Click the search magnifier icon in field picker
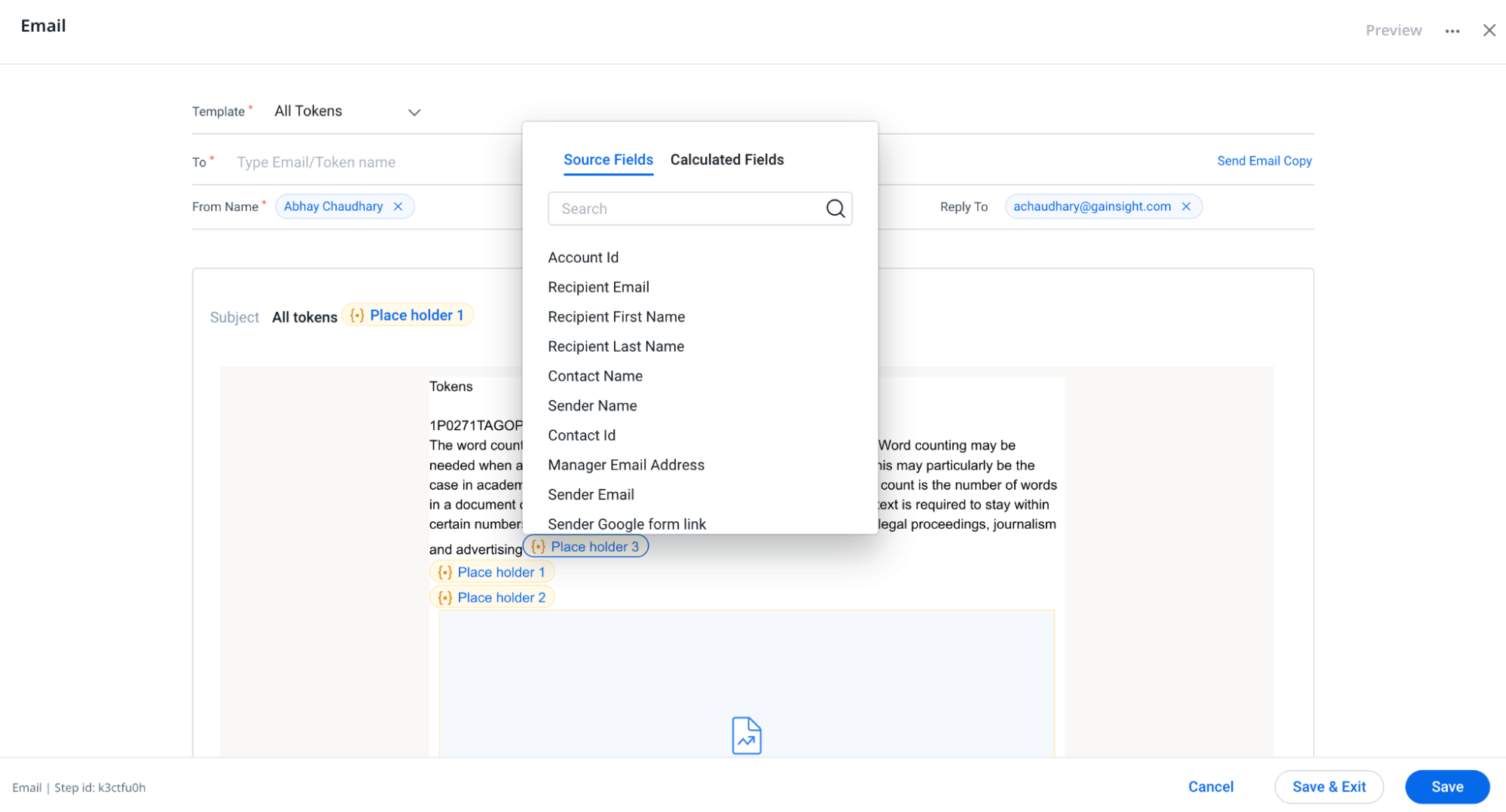This screenshot has width=1506, height=812. [835, 209]
